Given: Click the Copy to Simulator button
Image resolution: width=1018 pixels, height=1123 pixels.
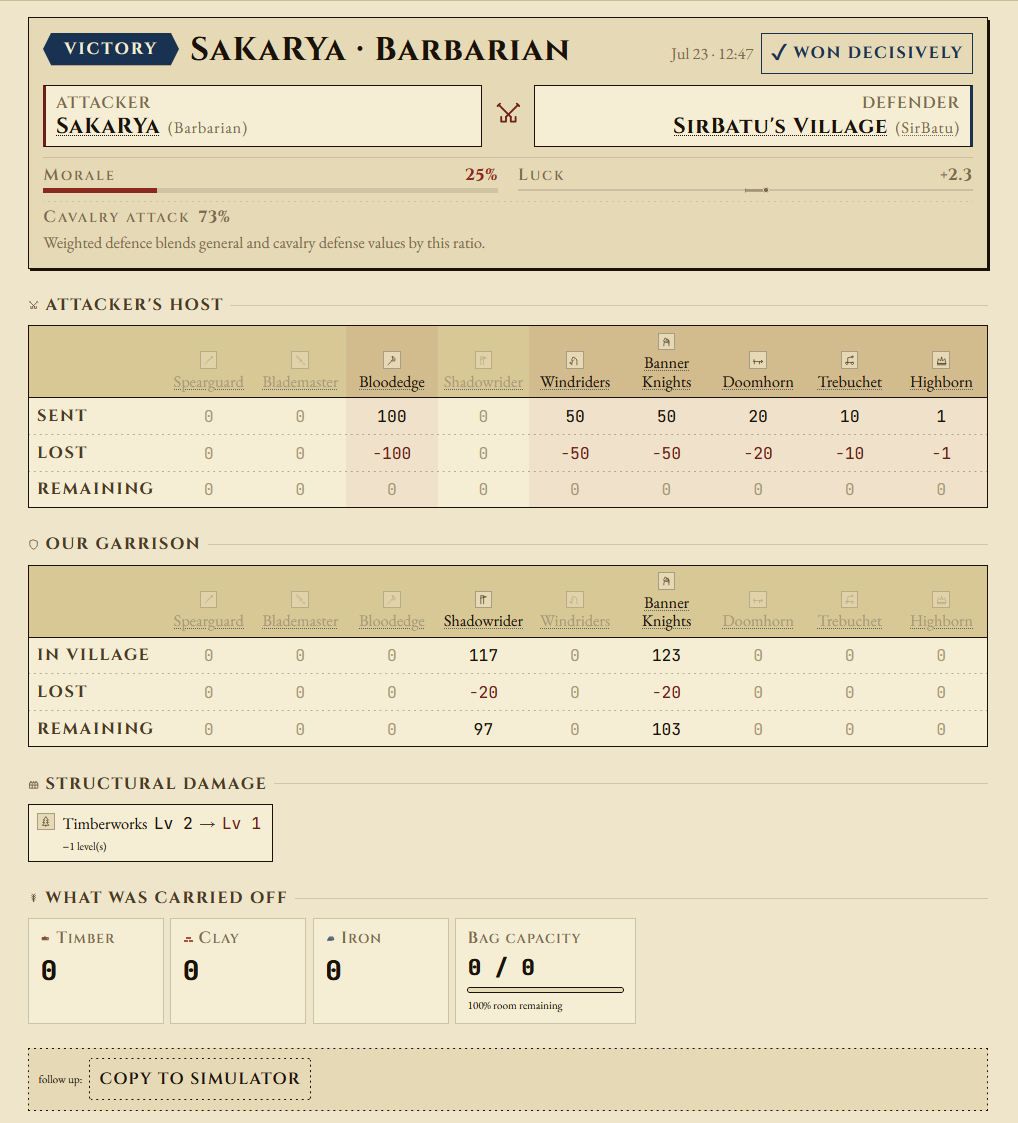Looking at the screenshot, I should 200,1079.
